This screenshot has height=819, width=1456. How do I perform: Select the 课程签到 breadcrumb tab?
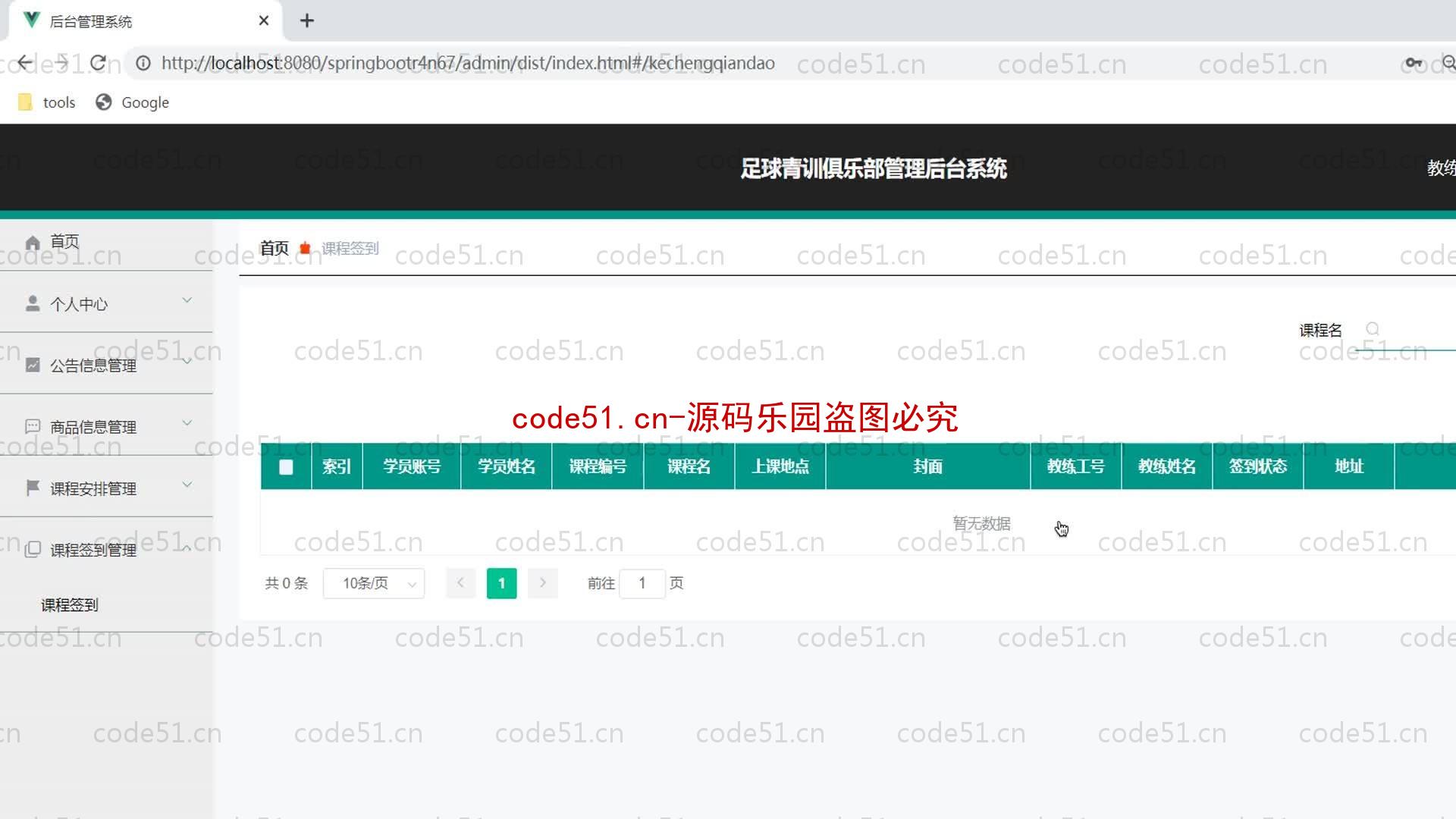coord(350,248)
